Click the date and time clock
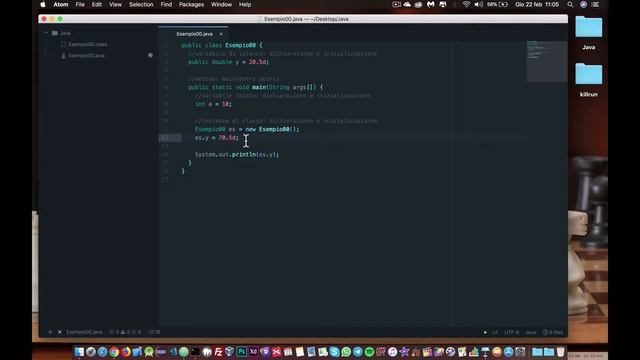This screenshot has height=360, width=640. coord(537,4)
